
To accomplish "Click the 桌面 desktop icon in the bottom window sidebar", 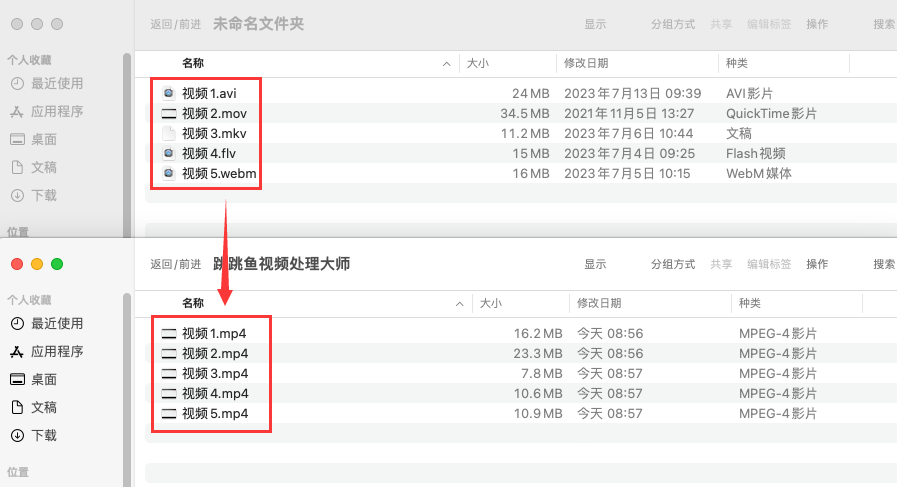I will [x=17, y=379].
